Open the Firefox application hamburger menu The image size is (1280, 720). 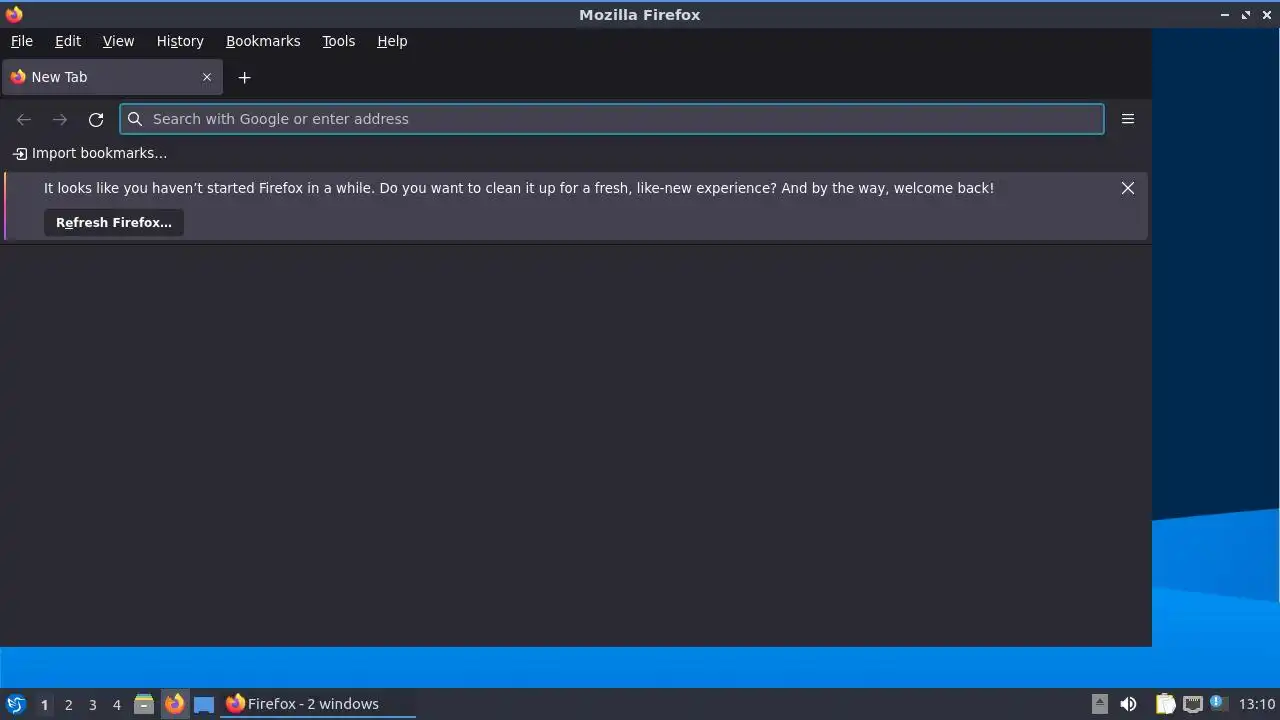coord(1128,119)
